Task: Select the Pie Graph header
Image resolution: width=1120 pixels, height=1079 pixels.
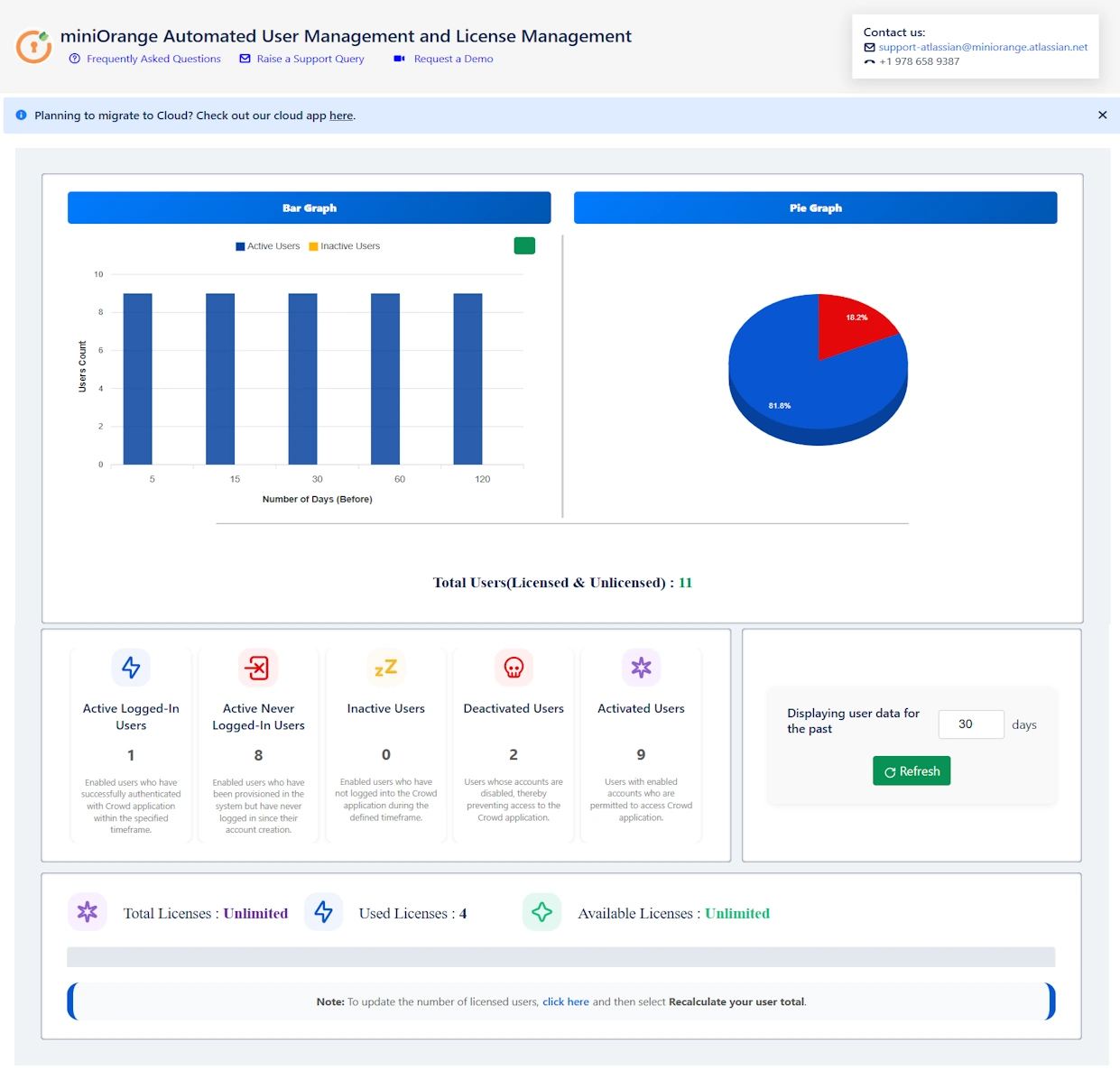Action: click(x=816, y=207)
